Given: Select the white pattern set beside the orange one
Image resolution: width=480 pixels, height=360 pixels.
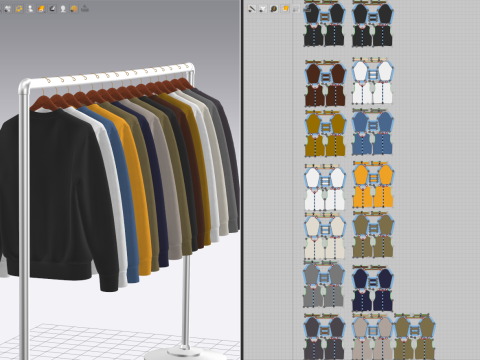Looking at the screenshot, I should 325,187.
